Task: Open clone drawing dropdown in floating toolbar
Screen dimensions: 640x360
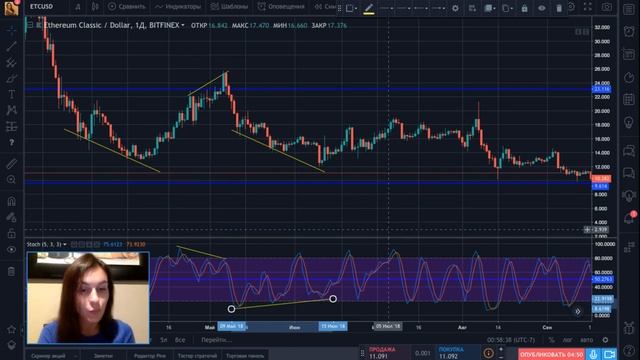Action: pyautogui.click(x=507, y=8)
